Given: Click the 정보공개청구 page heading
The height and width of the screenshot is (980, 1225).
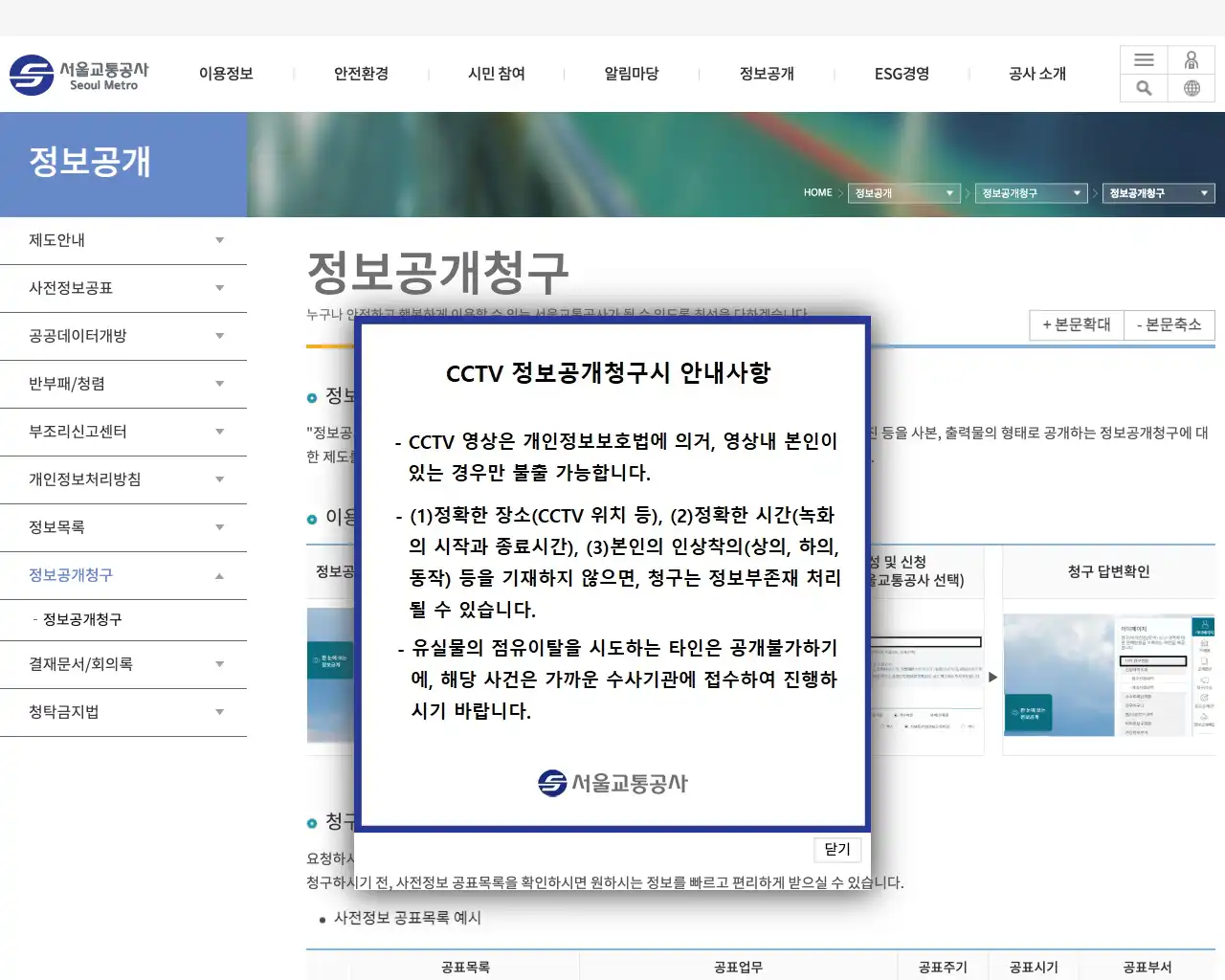Looking at the screenshot, I should click(x=438, y=273).
